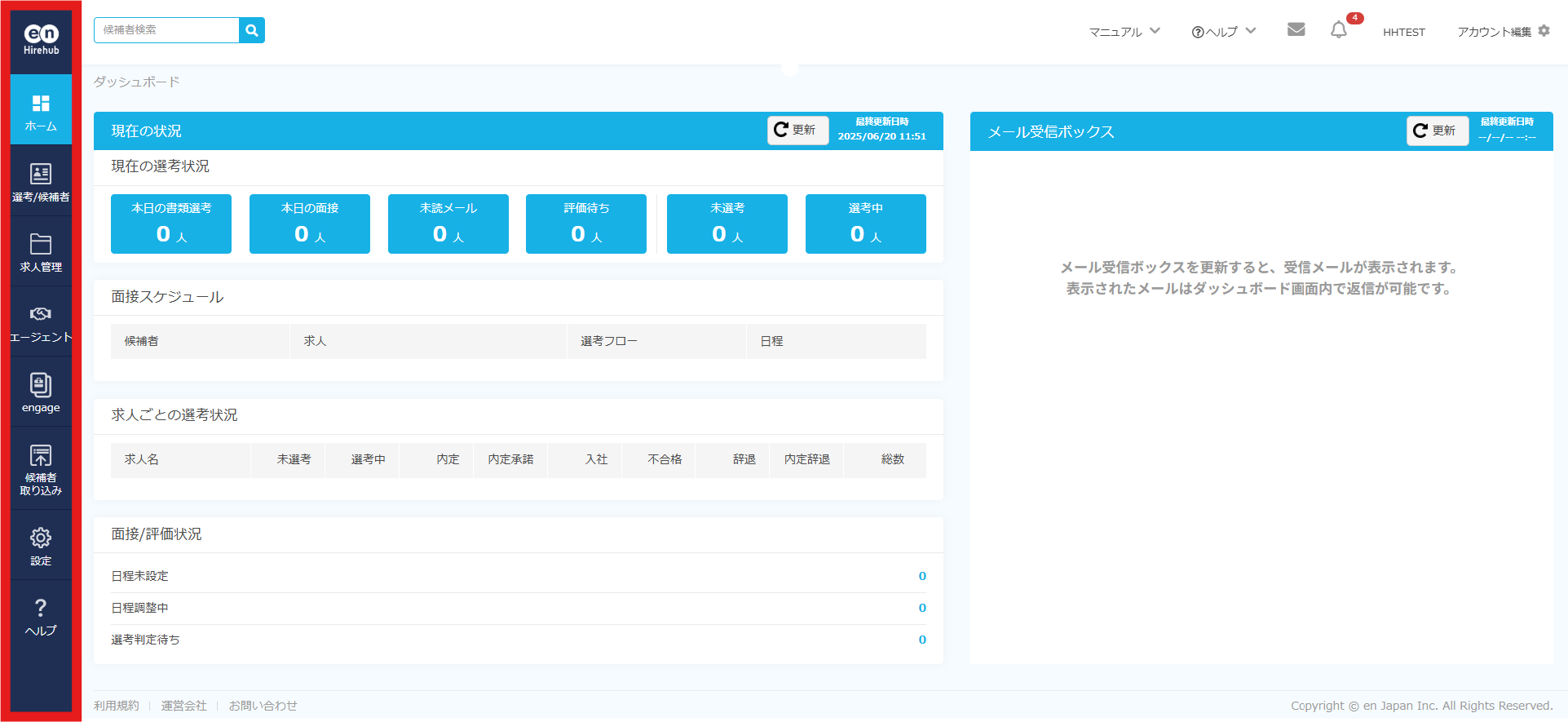Open engage in the sidebar

pyautogui.click(x=41, y=392)
